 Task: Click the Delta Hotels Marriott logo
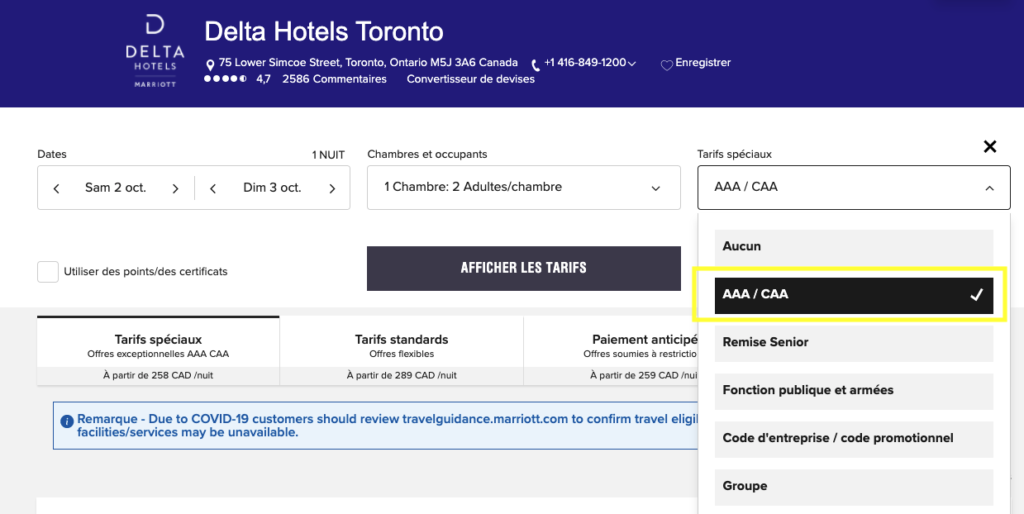[155, 52]
